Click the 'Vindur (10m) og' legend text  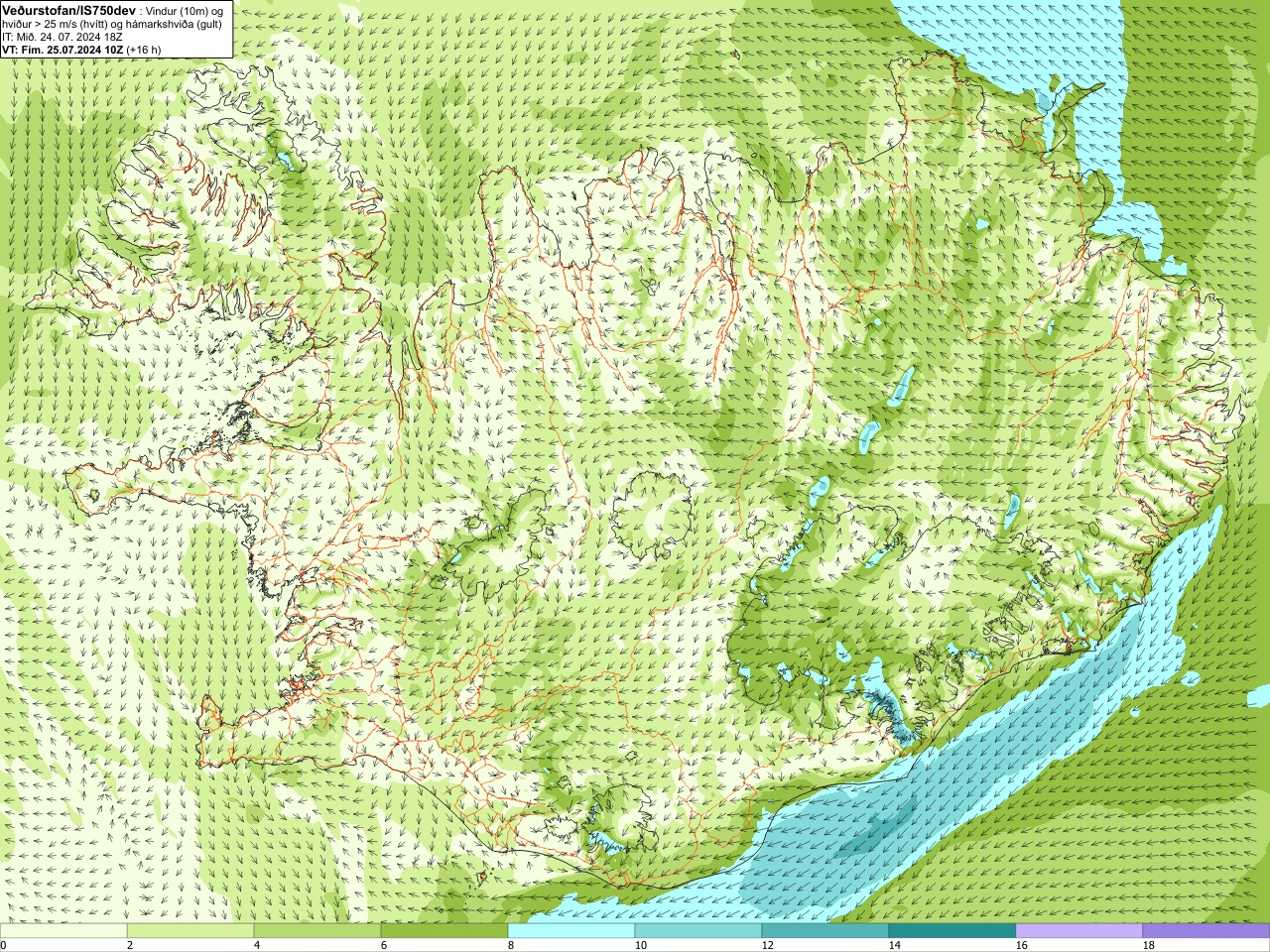pyautogui.click(x=185, y=10)
